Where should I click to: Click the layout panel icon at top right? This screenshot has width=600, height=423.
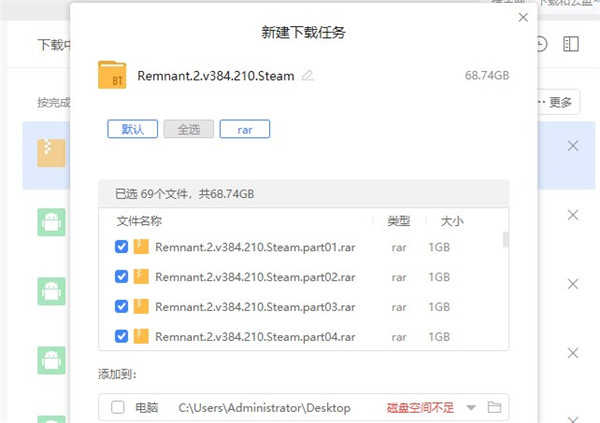pos(571,44)
